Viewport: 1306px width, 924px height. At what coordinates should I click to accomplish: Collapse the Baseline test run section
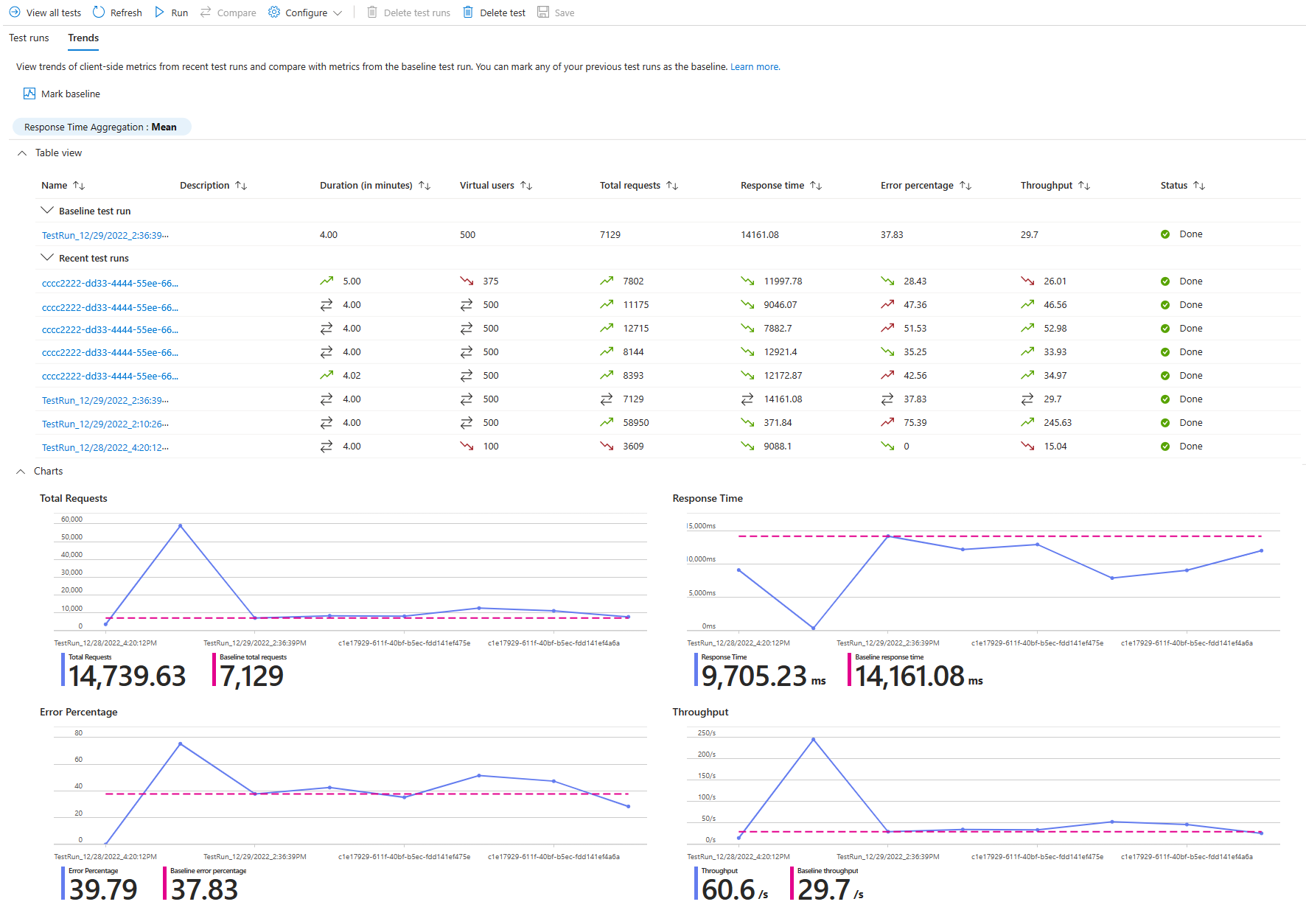pos(47,211)
